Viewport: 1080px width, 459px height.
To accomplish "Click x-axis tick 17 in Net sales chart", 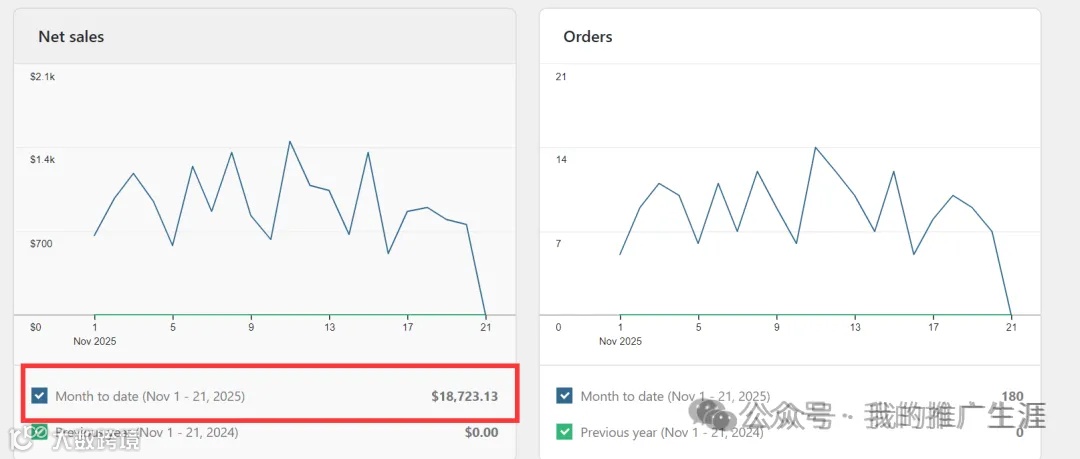I will tap(407, 327).
